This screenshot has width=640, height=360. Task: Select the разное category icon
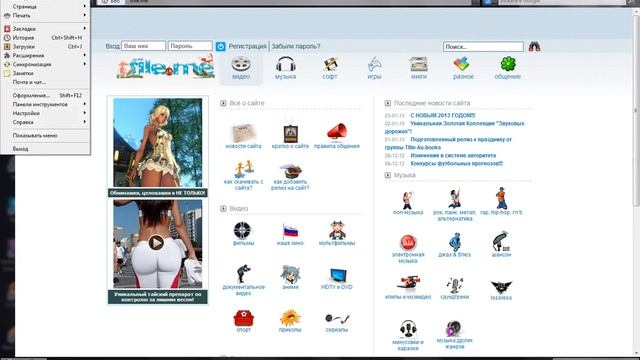(462, 64)
